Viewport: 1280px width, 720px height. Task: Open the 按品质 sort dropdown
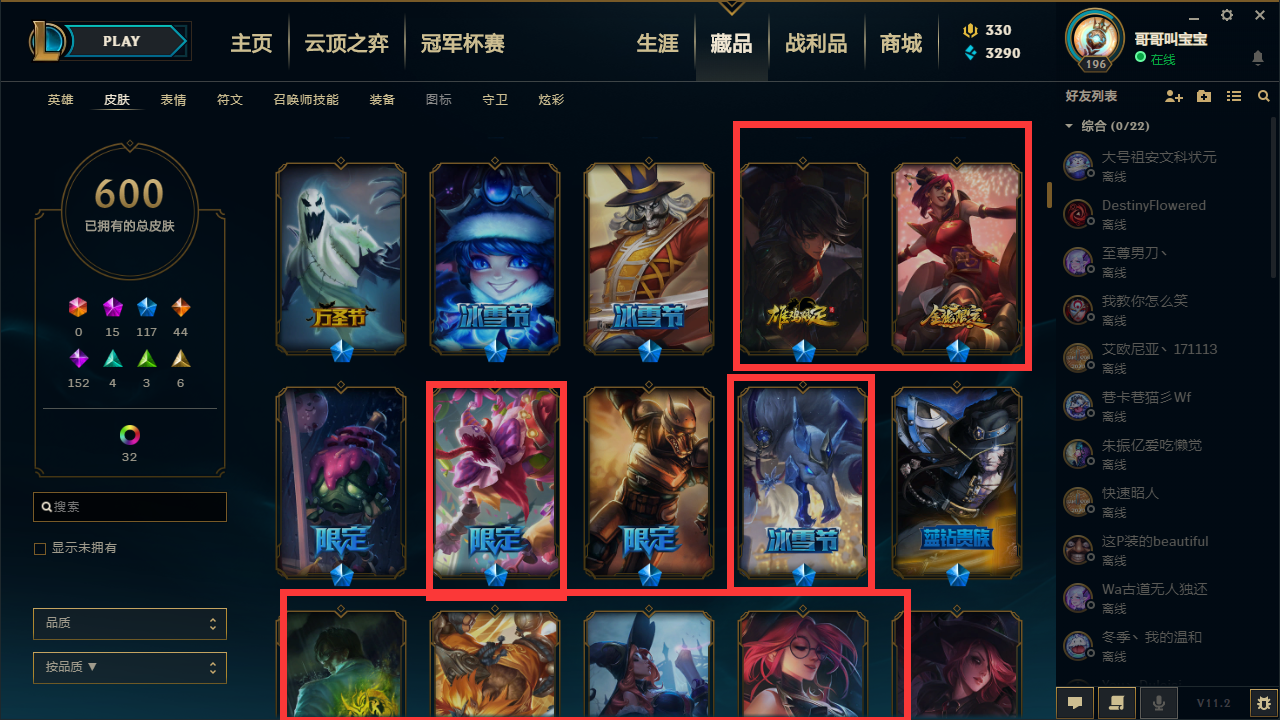pos(130,667)
